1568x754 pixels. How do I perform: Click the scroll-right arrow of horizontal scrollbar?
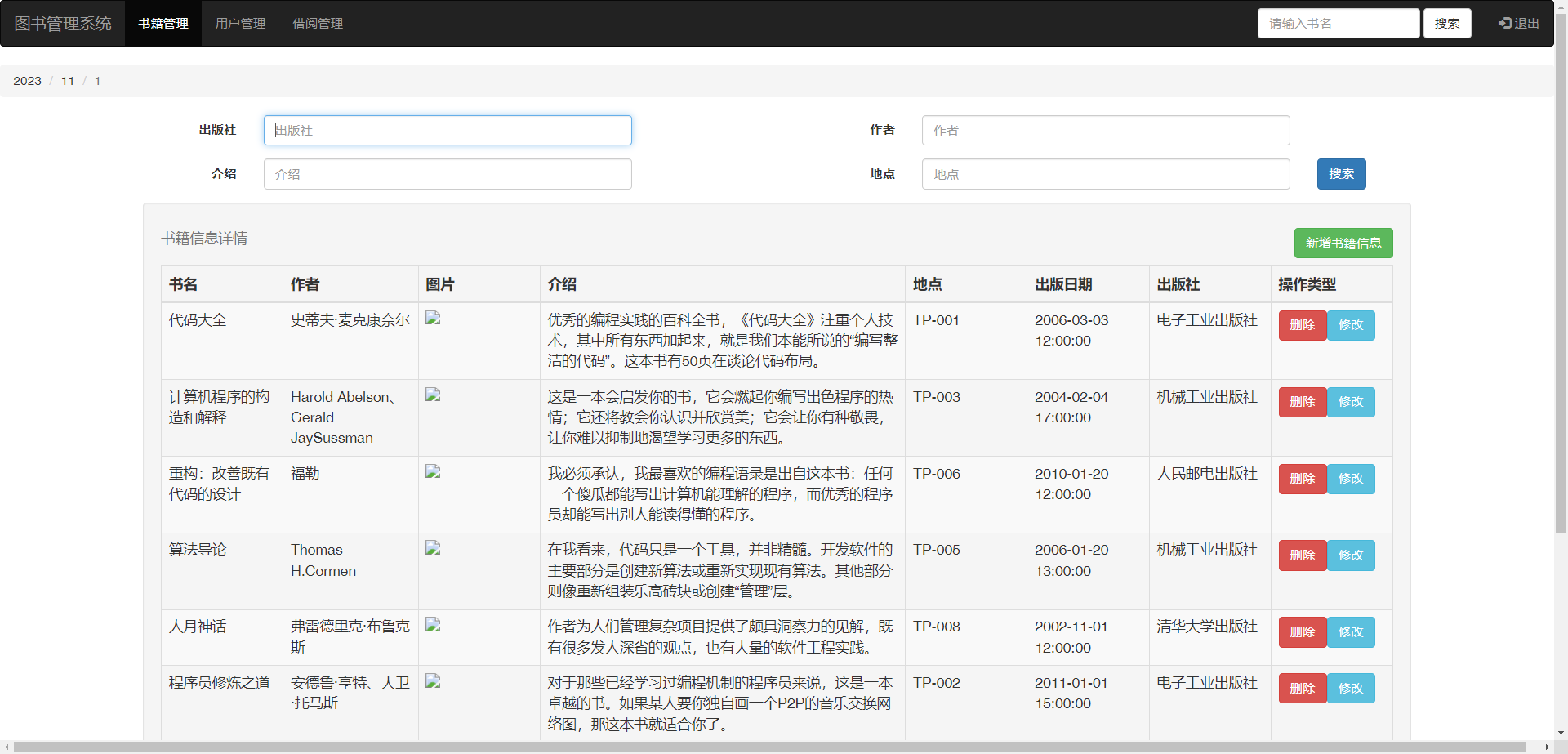click(1547, 747)
